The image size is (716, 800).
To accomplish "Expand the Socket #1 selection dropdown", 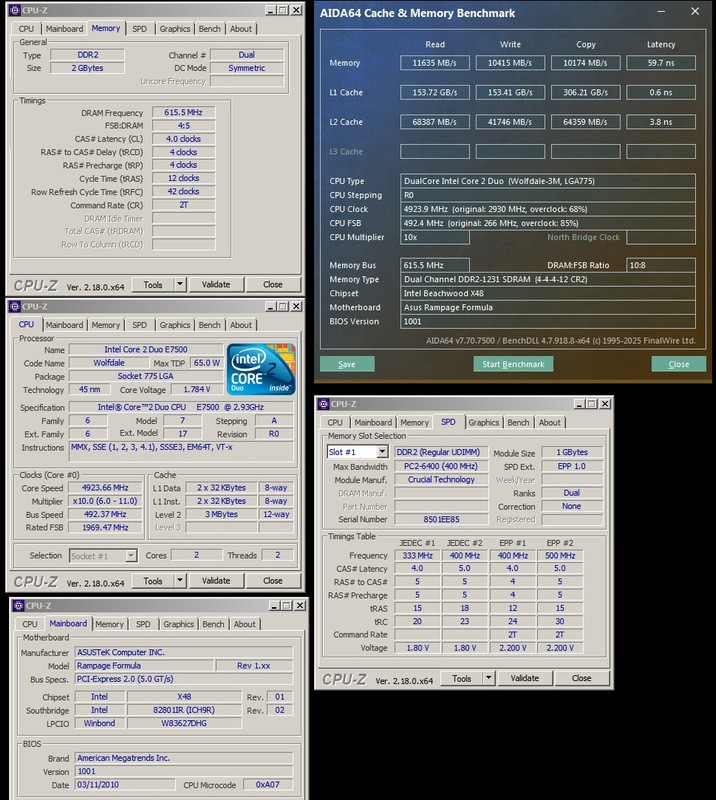I will pos(131,555).
